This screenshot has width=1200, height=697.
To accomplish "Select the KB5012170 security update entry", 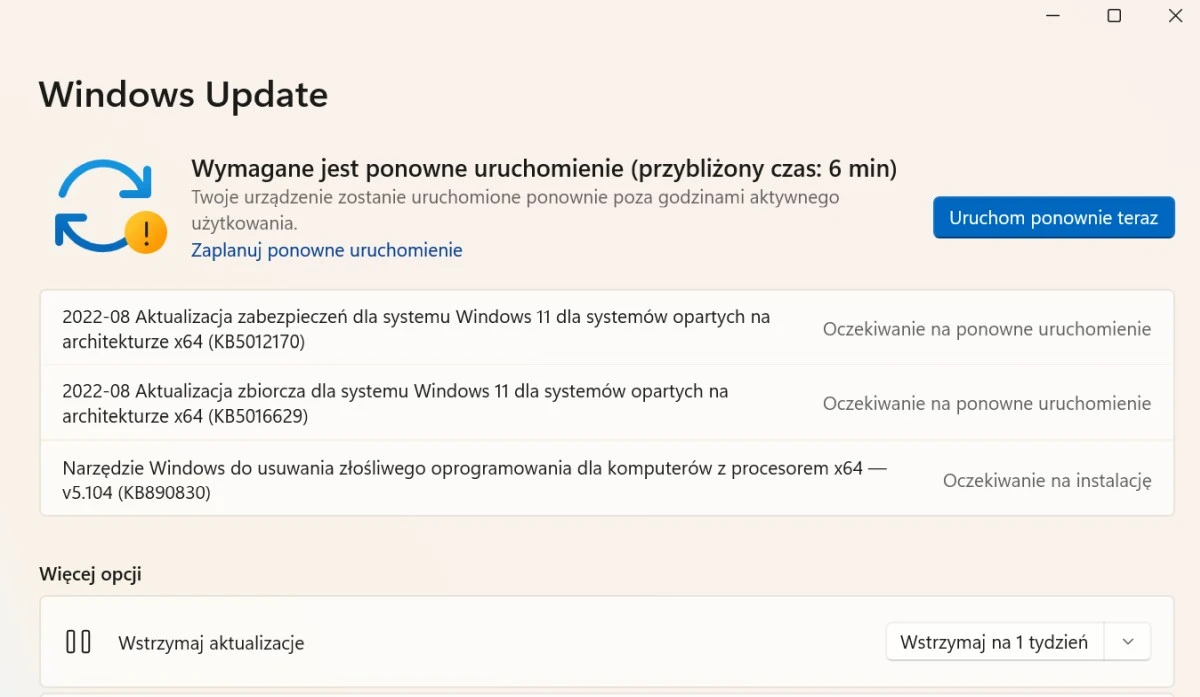I will coord(415,328).
